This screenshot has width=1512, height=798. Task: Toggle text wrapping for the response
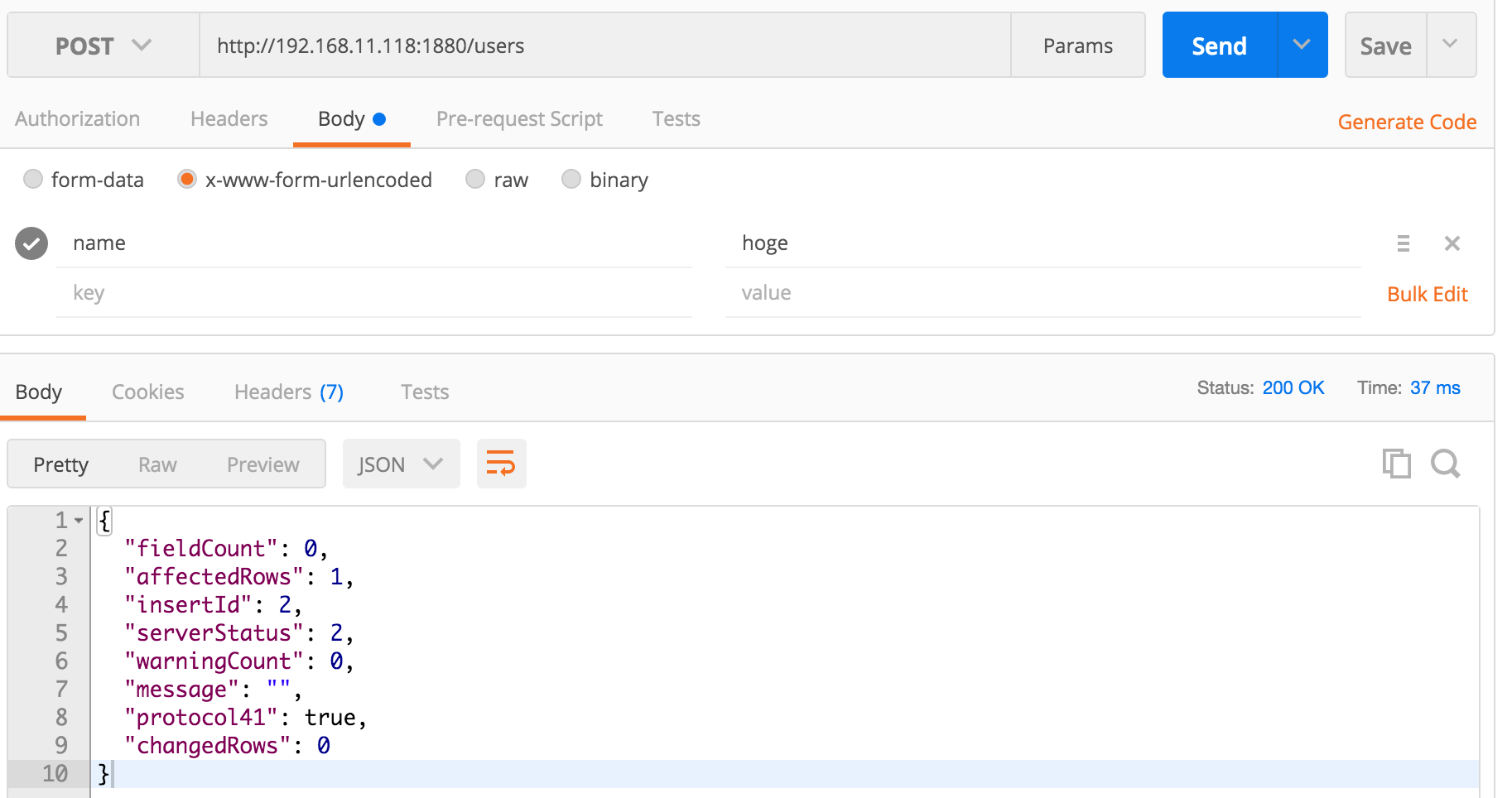coord(501,464)
